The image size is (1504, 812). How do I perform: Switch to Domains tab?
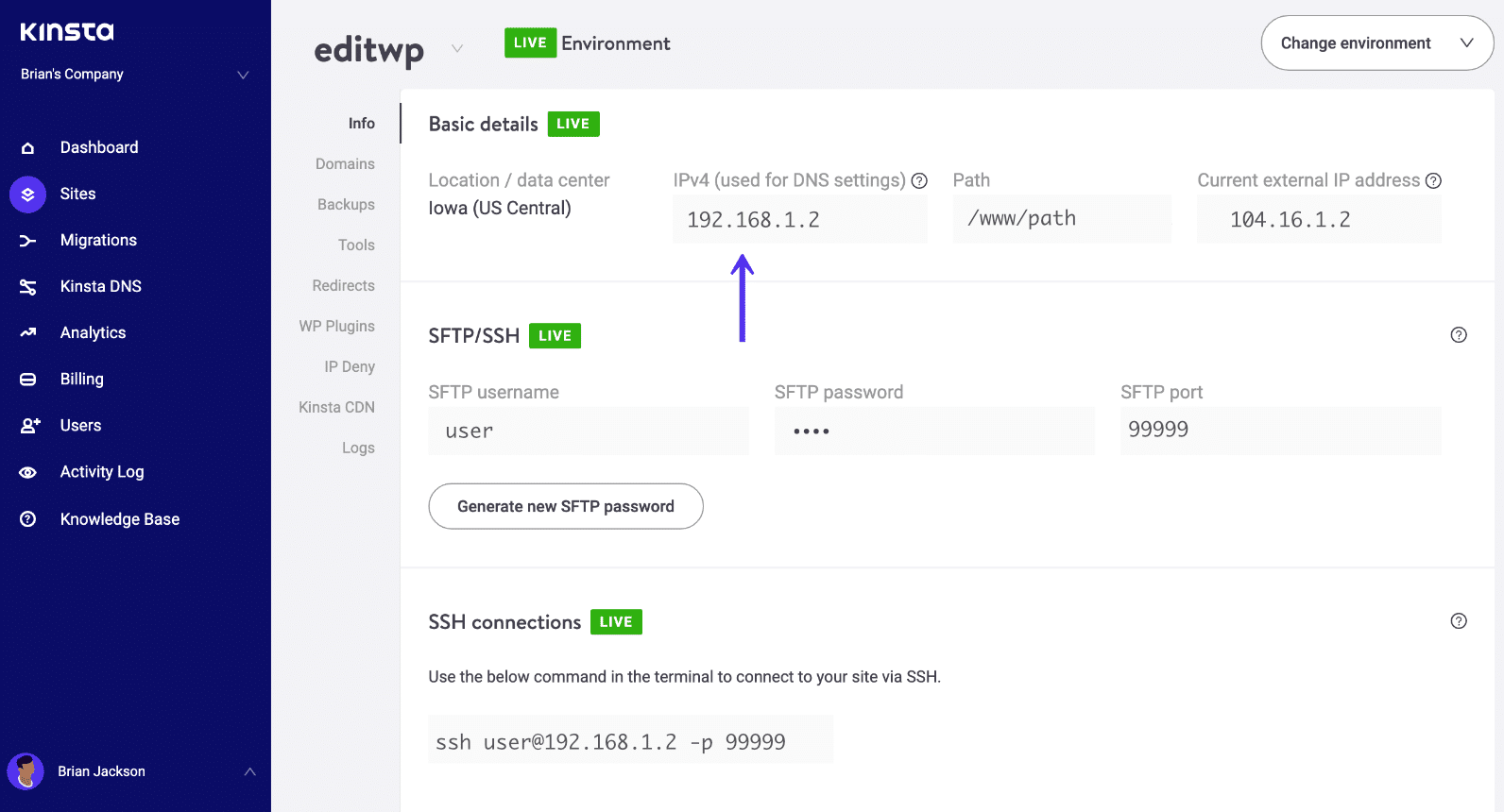click(345, 164)
